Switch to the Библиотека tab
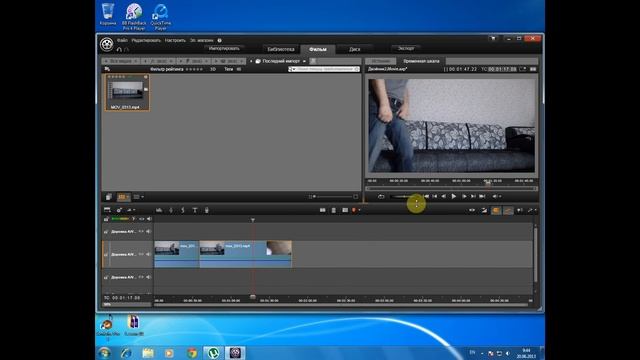Image resolution: width=640 pixels, height=360 pixels. point(281,49)
